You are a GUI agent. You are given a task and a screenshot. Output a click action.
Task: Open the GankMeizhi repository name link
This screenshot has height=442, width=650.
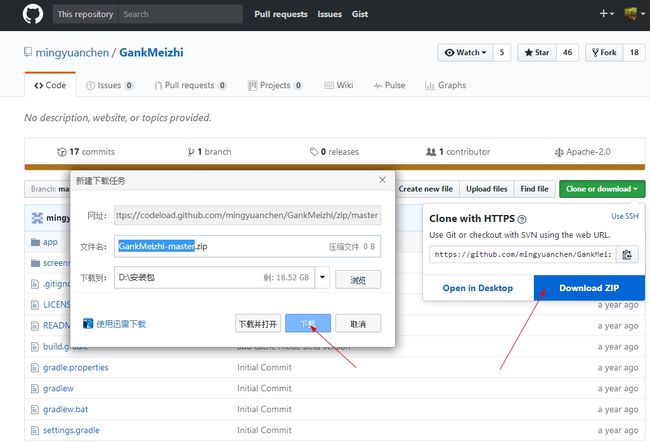(x=151, y=53)
